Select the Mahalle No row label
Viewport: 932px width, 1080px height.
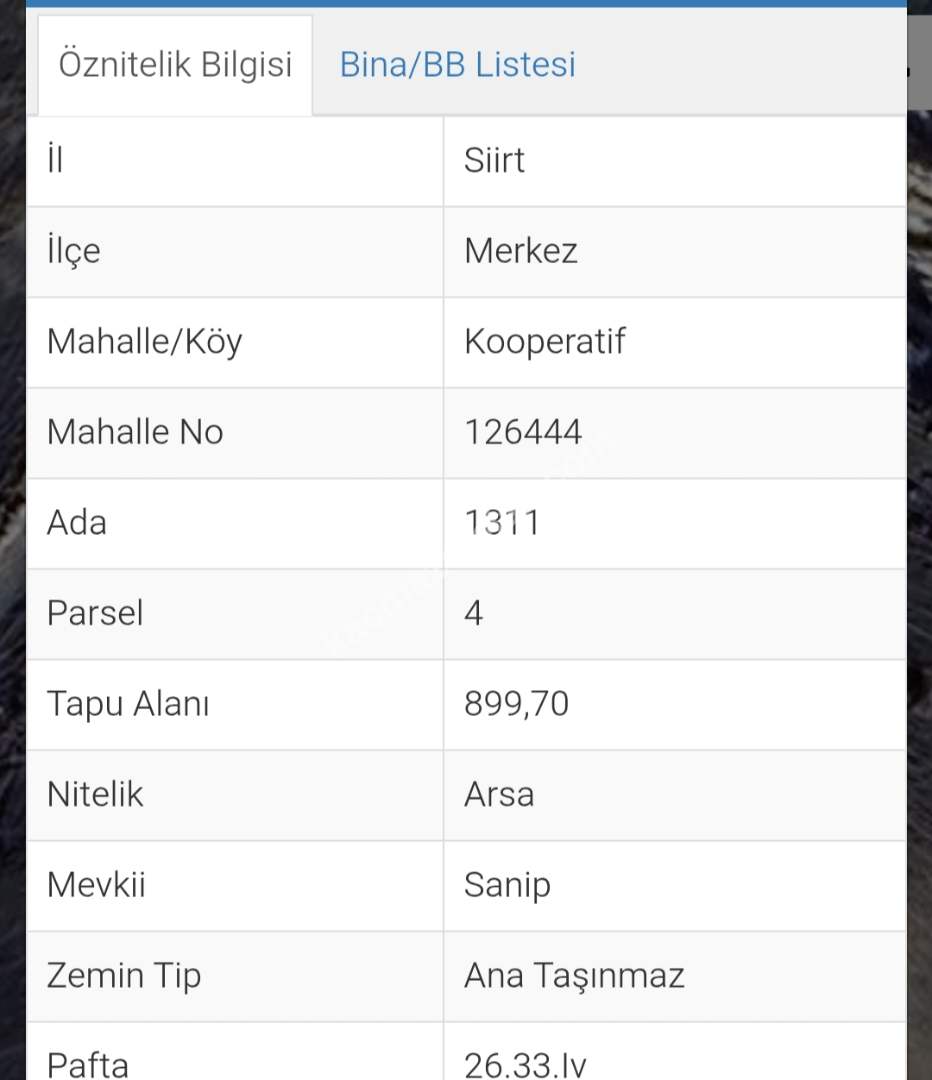point(135,432)
